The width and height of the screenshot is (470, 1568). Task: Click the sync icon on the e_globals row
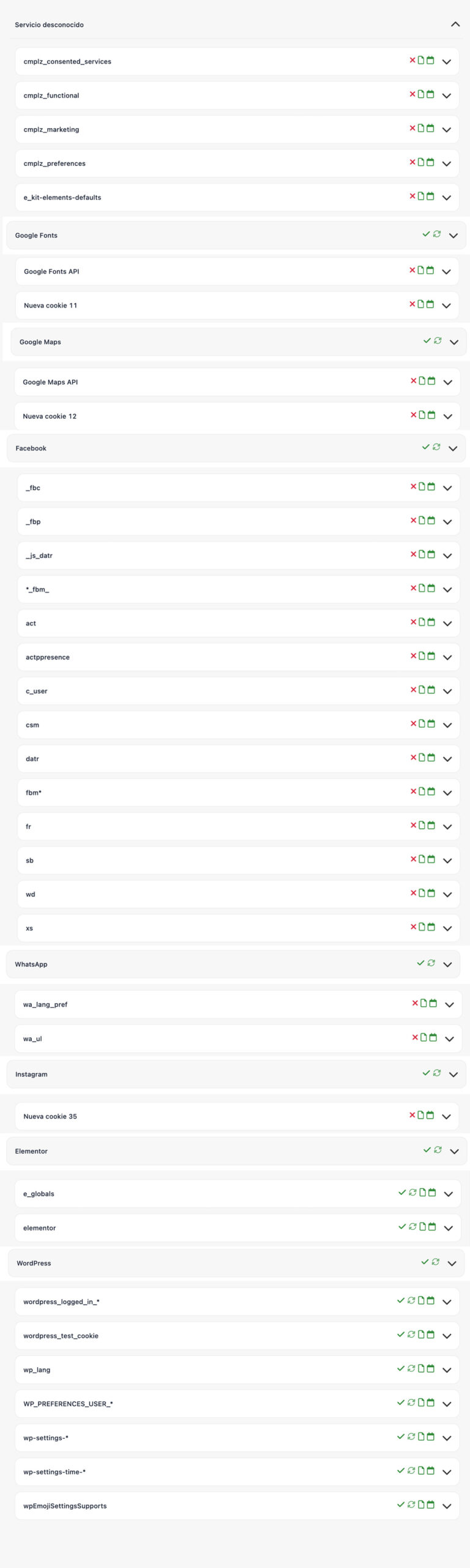point(413,1193)
